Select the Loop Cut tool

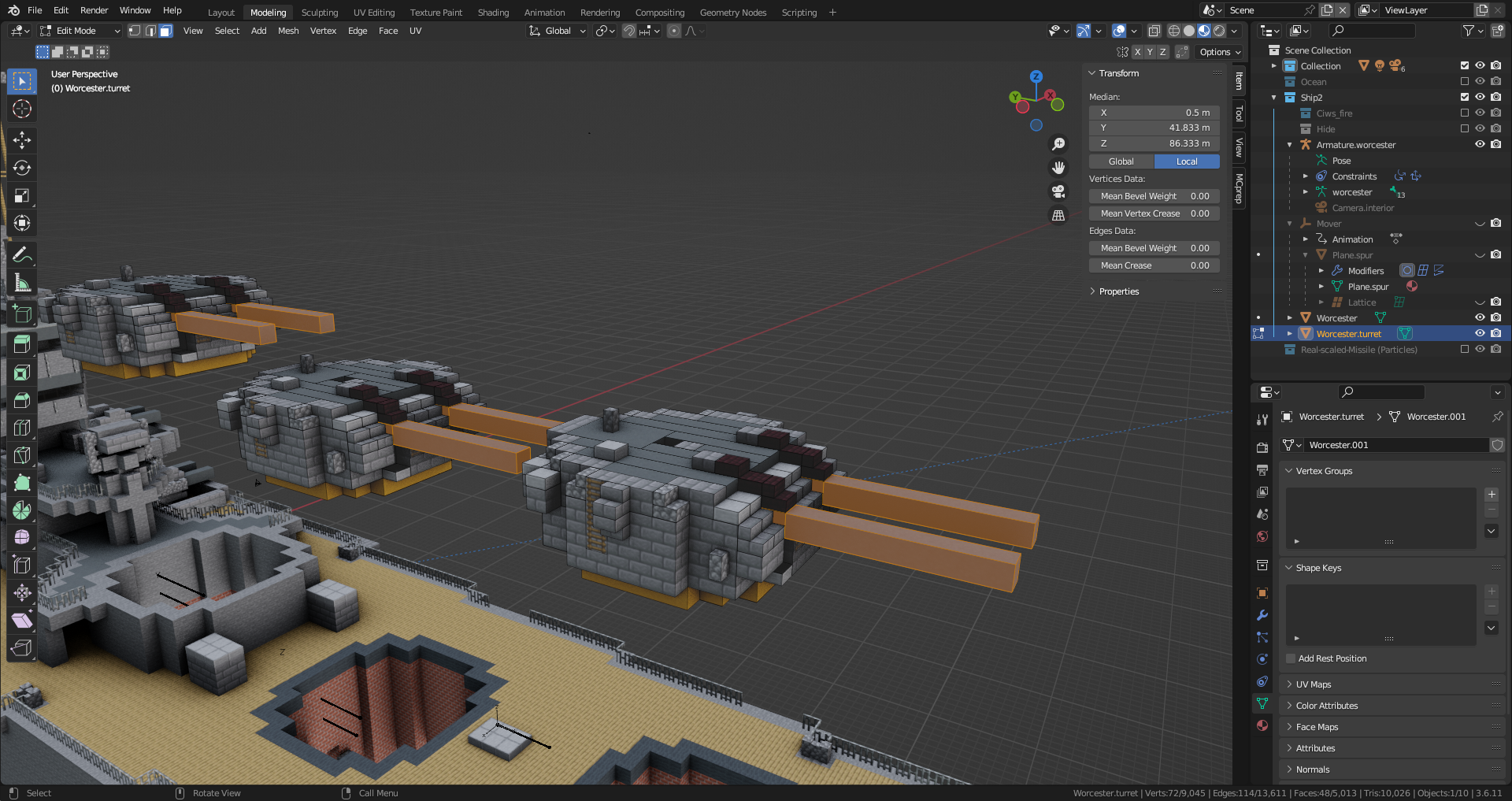(x=22, y=428)
